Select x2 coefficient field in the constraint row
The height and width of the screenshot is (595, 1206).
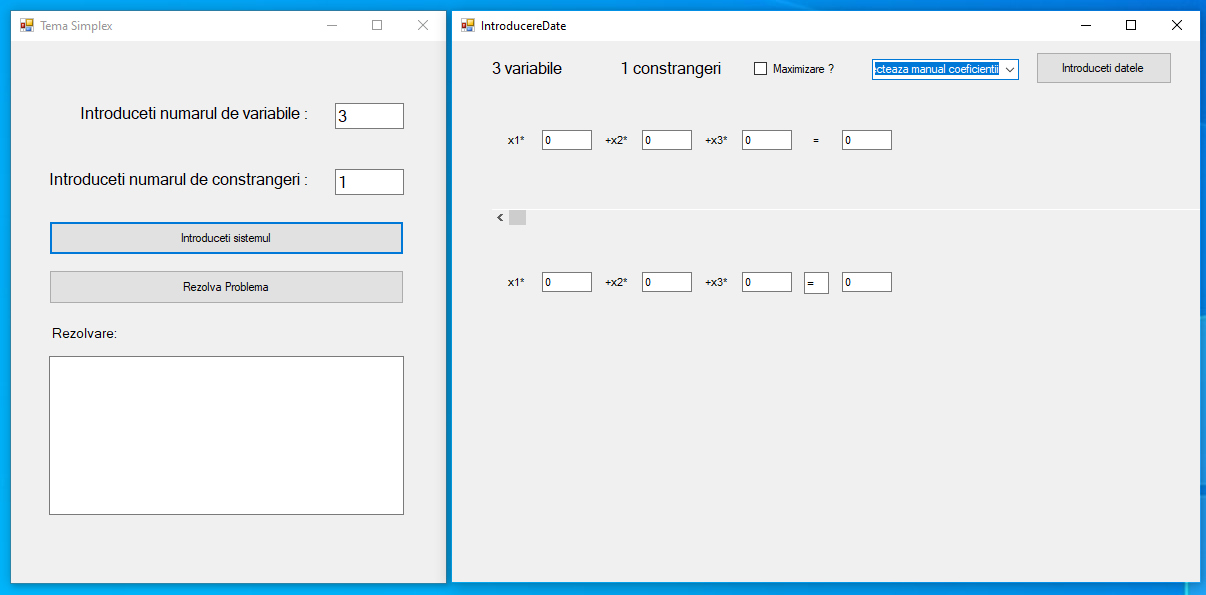(x=666, y=283)
